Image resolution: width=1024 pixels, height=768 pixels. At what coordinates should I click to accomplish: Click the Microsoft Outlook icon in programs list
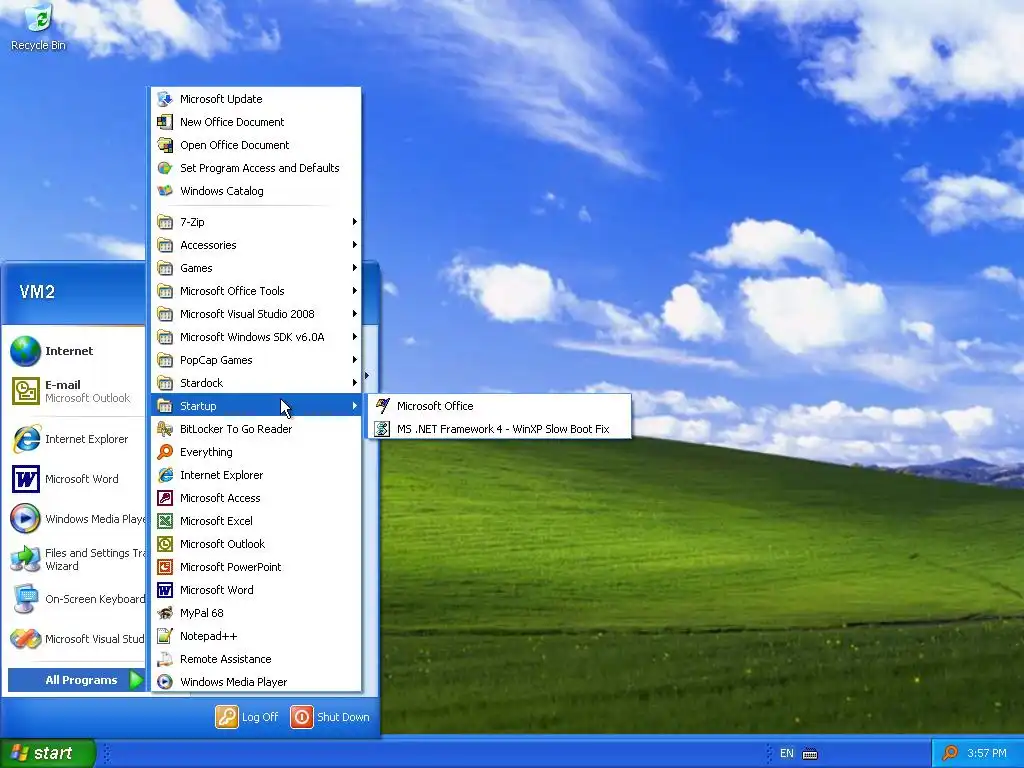(165, 544)
